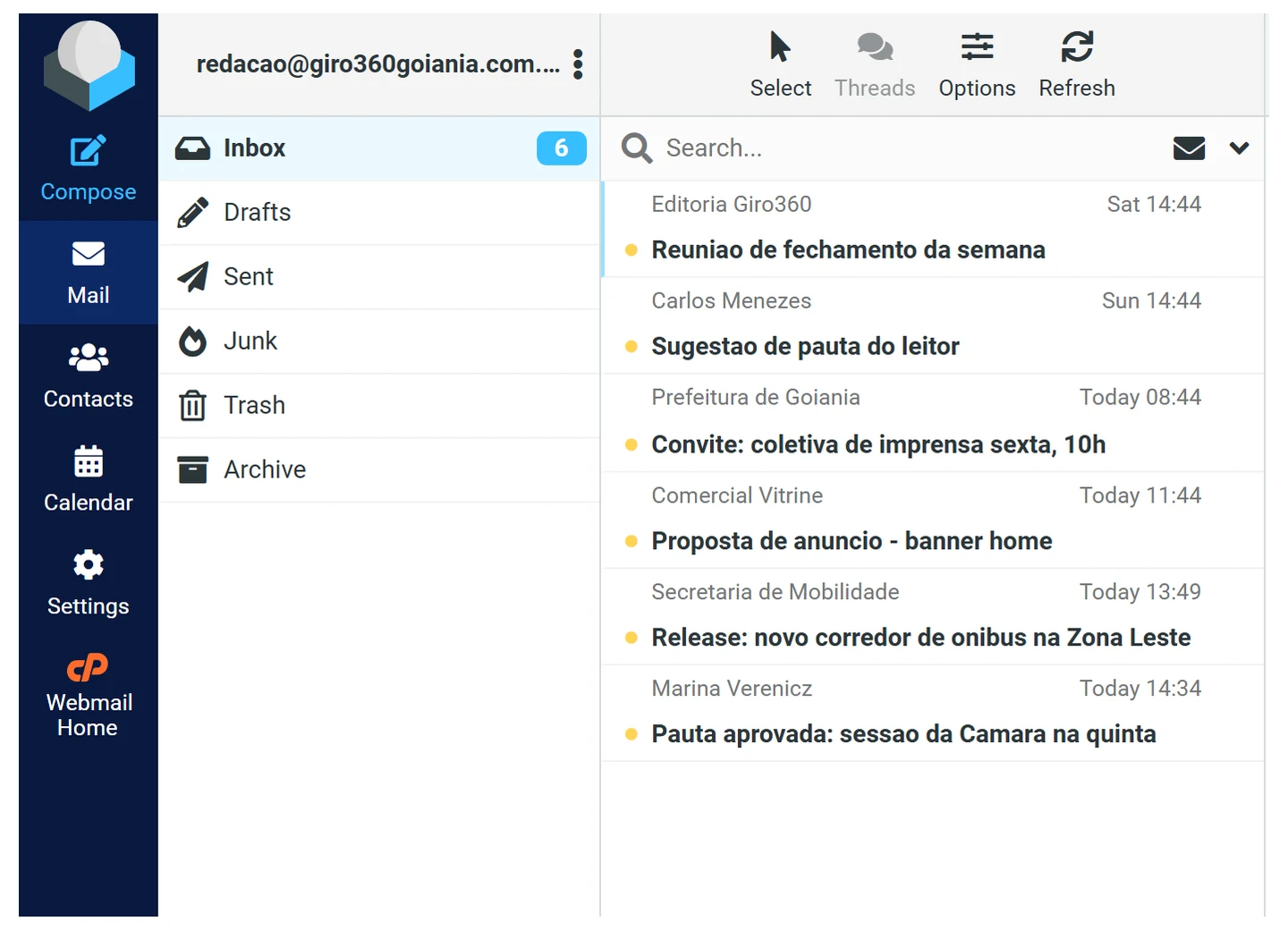Click the 'Today 14:34' timestamp
1288x930 pixels.
coord(1140,689)
